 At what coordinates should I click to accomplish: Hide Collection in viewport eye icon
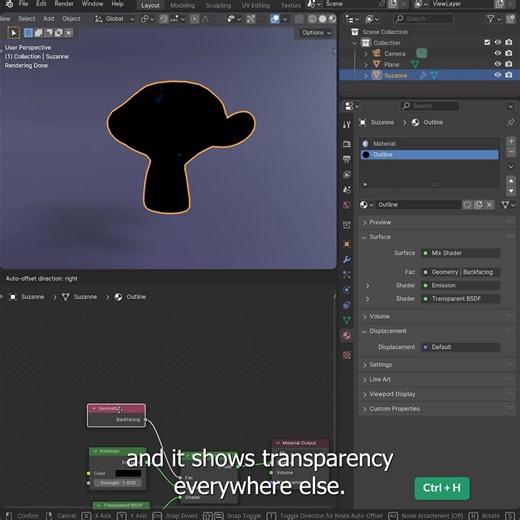click(498, 42)
